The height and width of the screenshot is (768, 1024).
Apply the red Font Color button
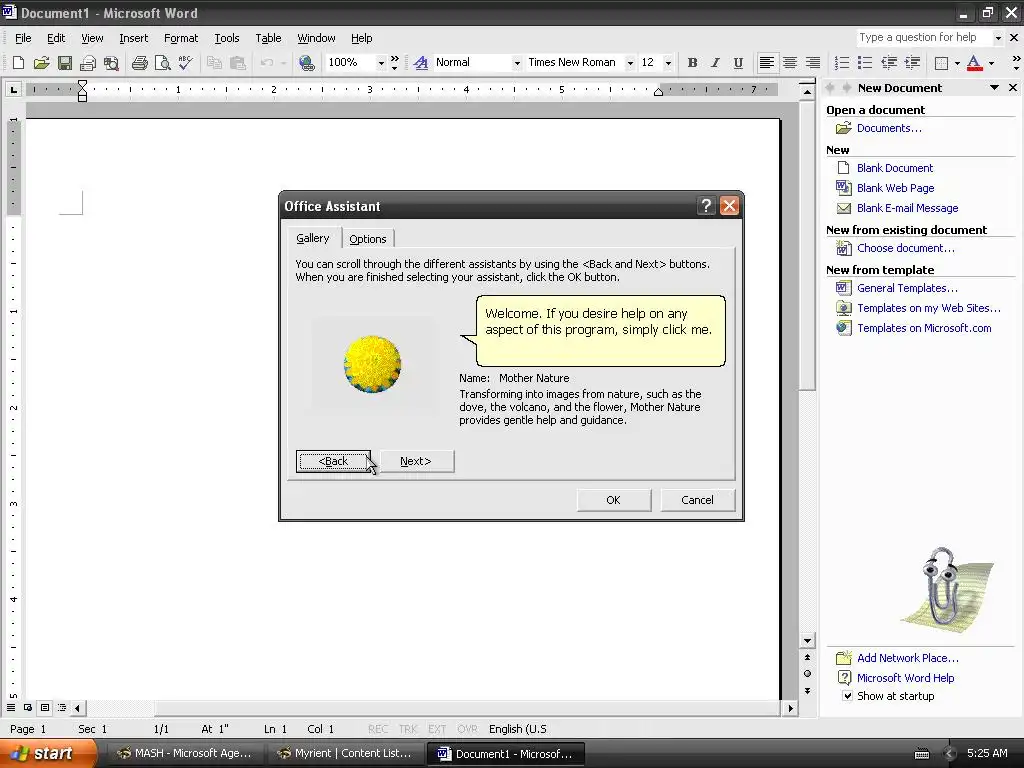point(974,63)
